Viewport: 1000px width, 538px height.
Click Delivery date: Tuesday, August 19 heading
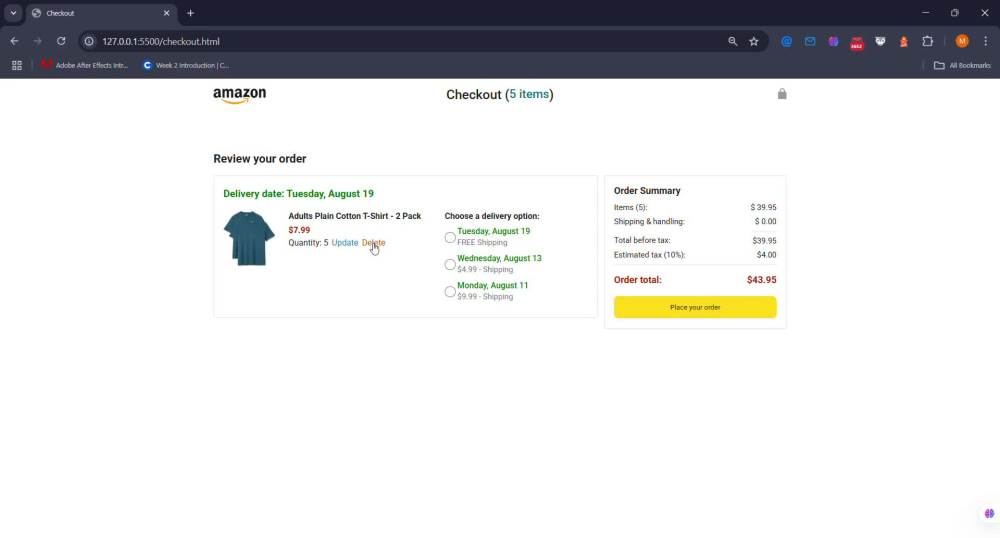[298, 194]
